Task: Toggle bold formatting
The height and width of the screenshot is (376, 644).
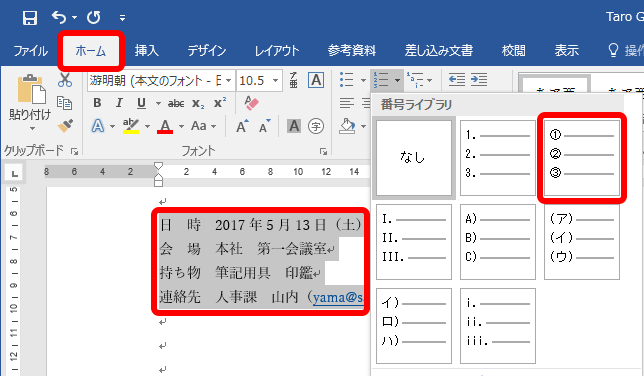Action: [97, 103]
